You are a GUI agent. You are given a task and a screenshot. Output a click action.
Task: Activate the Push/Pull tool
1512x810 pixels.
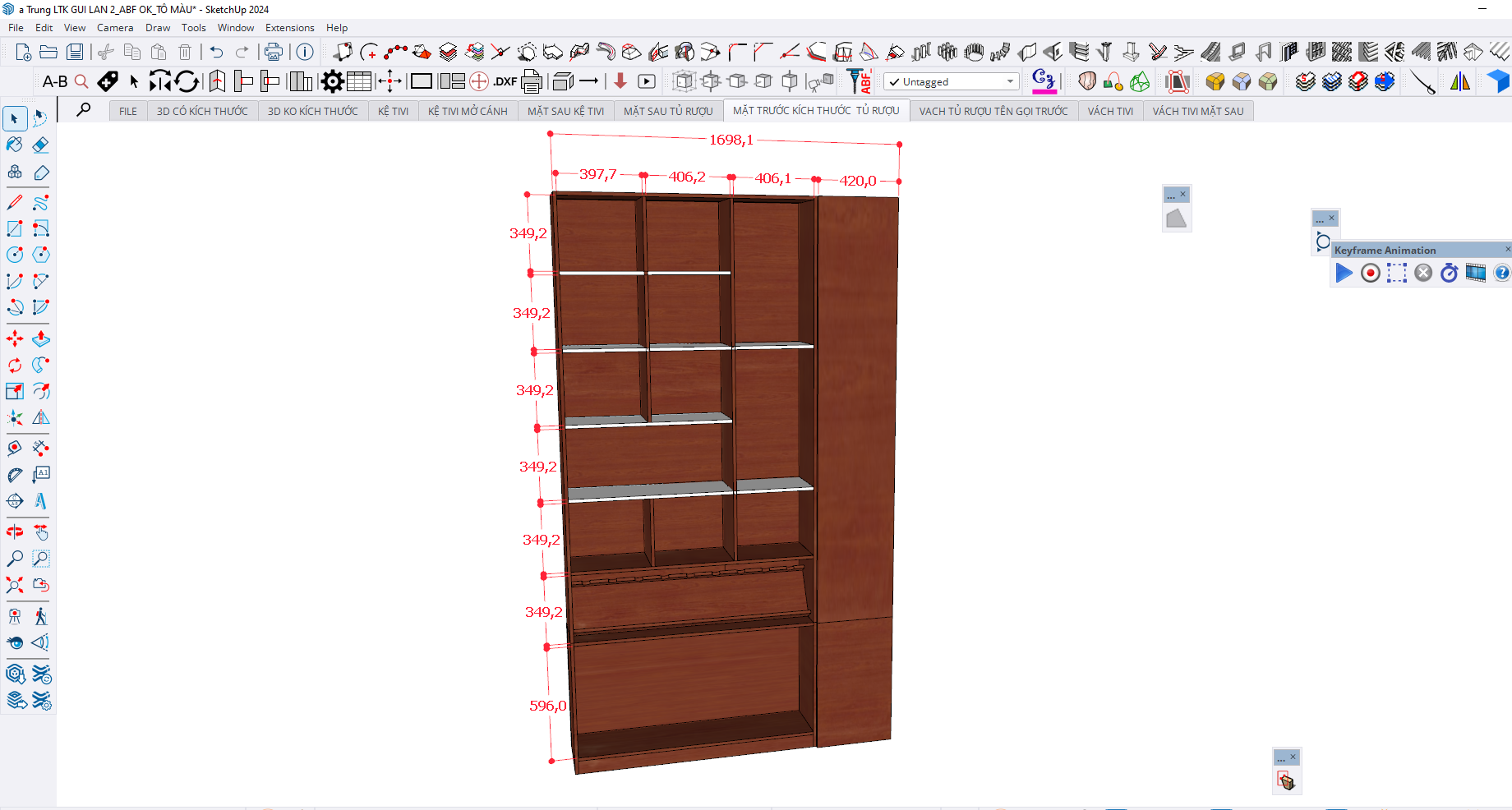click(x=40, y=338)
